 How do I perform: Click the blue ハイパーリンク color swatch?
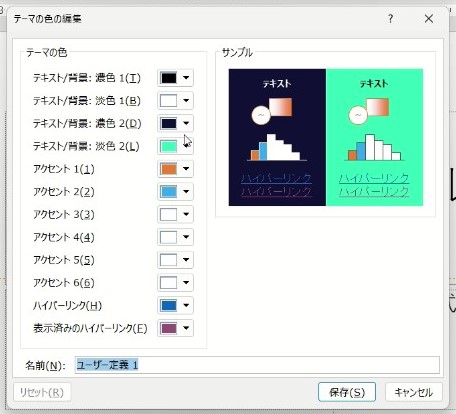(x=168, y=305)
